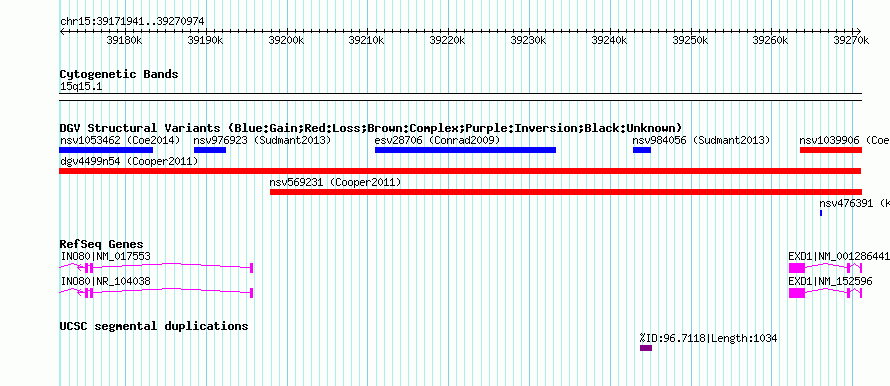Open the INO80|NM_017553 gene label
890x386 pixels.
pos(106,257)
